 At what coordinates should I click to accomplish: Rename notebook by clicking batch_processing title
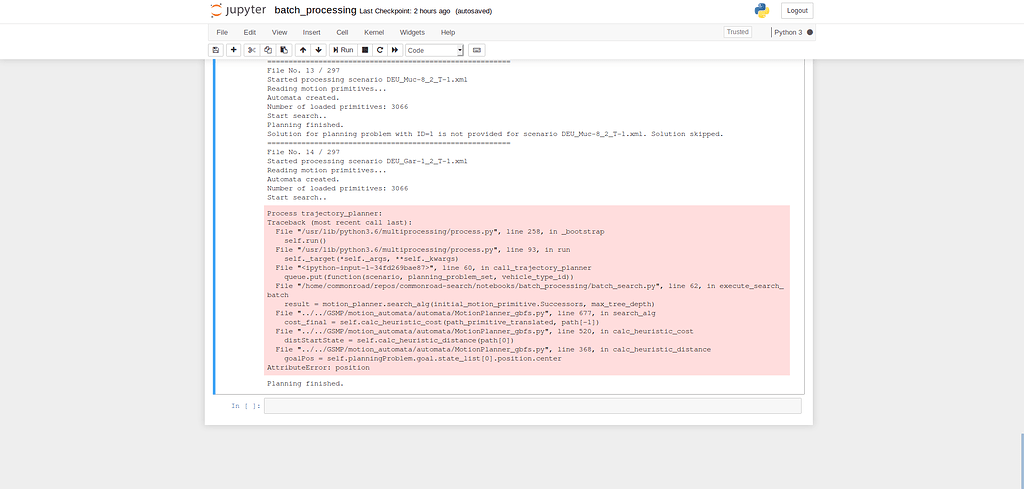point(315,10)
